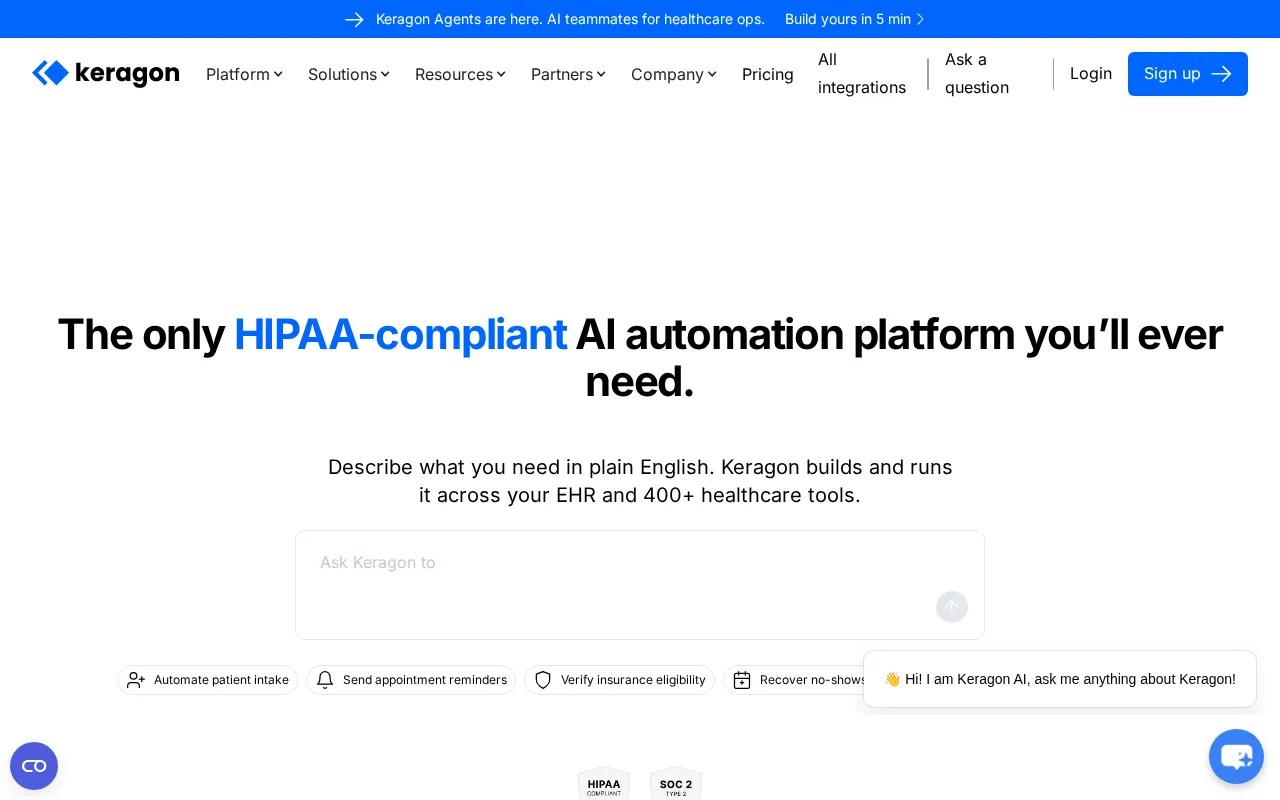
Task: Click the Login link
Action: point(1091,73)
